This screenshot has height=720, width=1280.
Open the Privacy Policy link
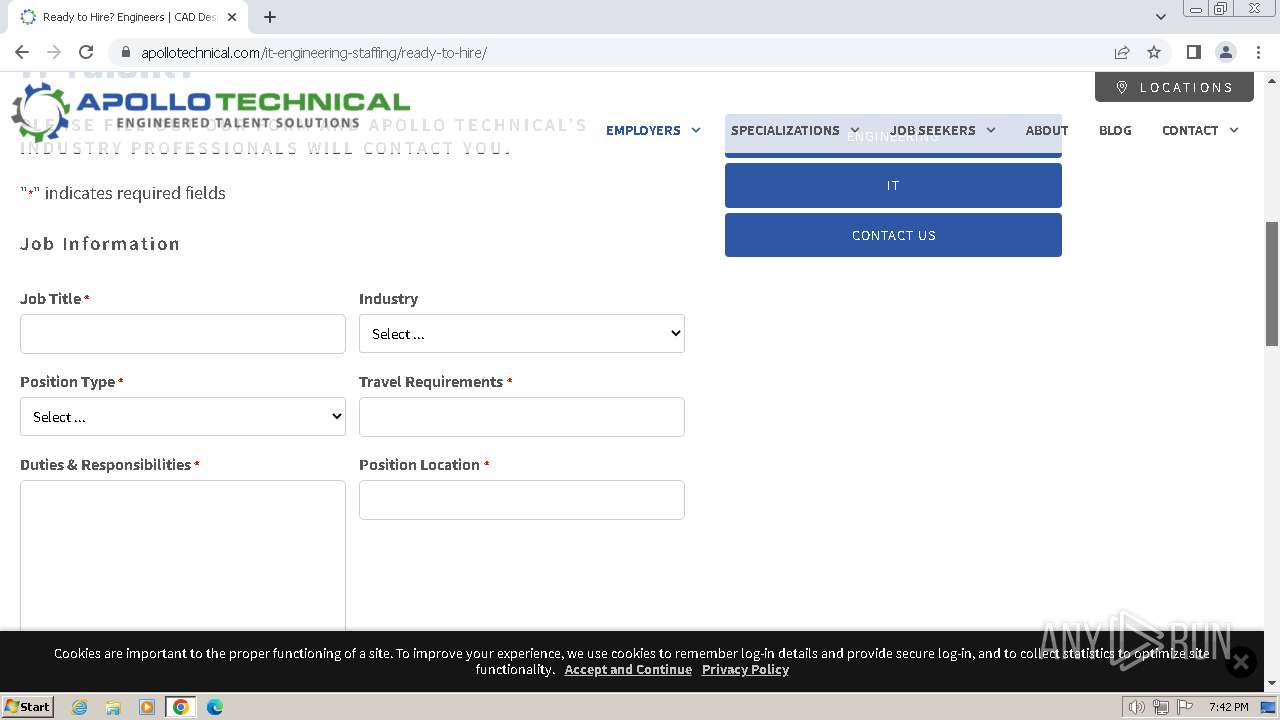tap(745, 670)
